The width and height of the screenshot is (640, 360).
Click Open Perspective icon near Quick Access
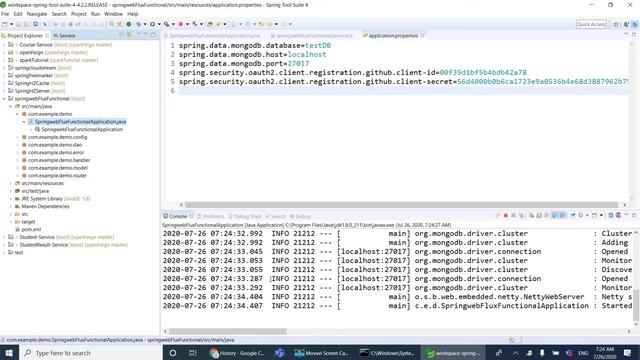[x=616, y=24]
